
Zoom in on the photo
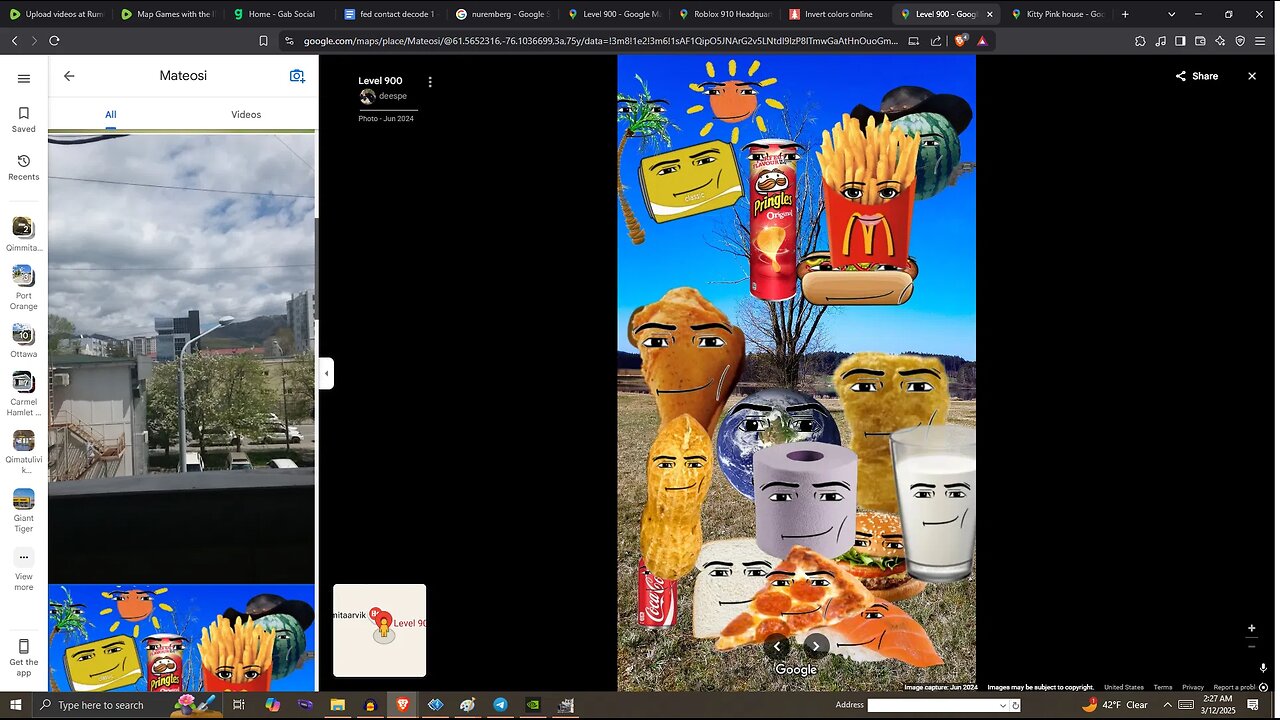pos(1251,629)
